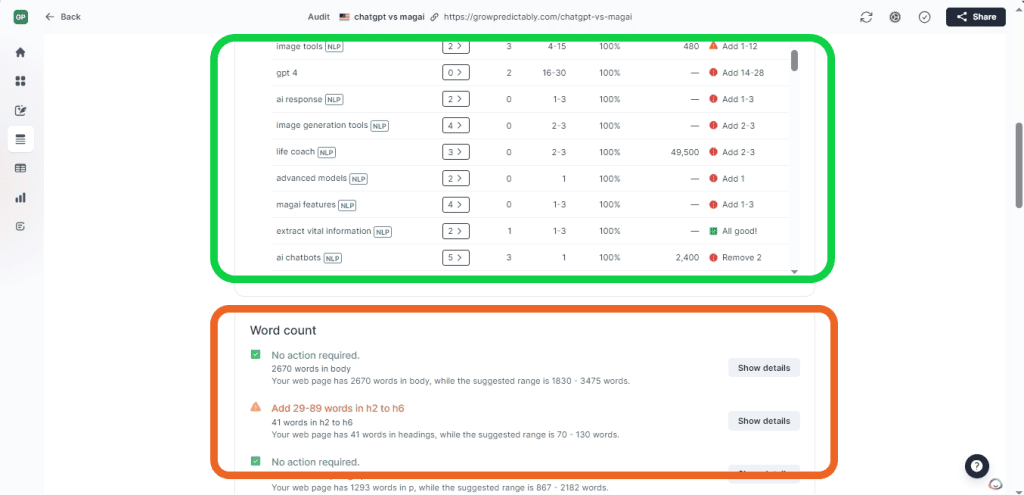Expand the count box for image generation tools
Screen dimensions: 1024x495
[455, 125]
